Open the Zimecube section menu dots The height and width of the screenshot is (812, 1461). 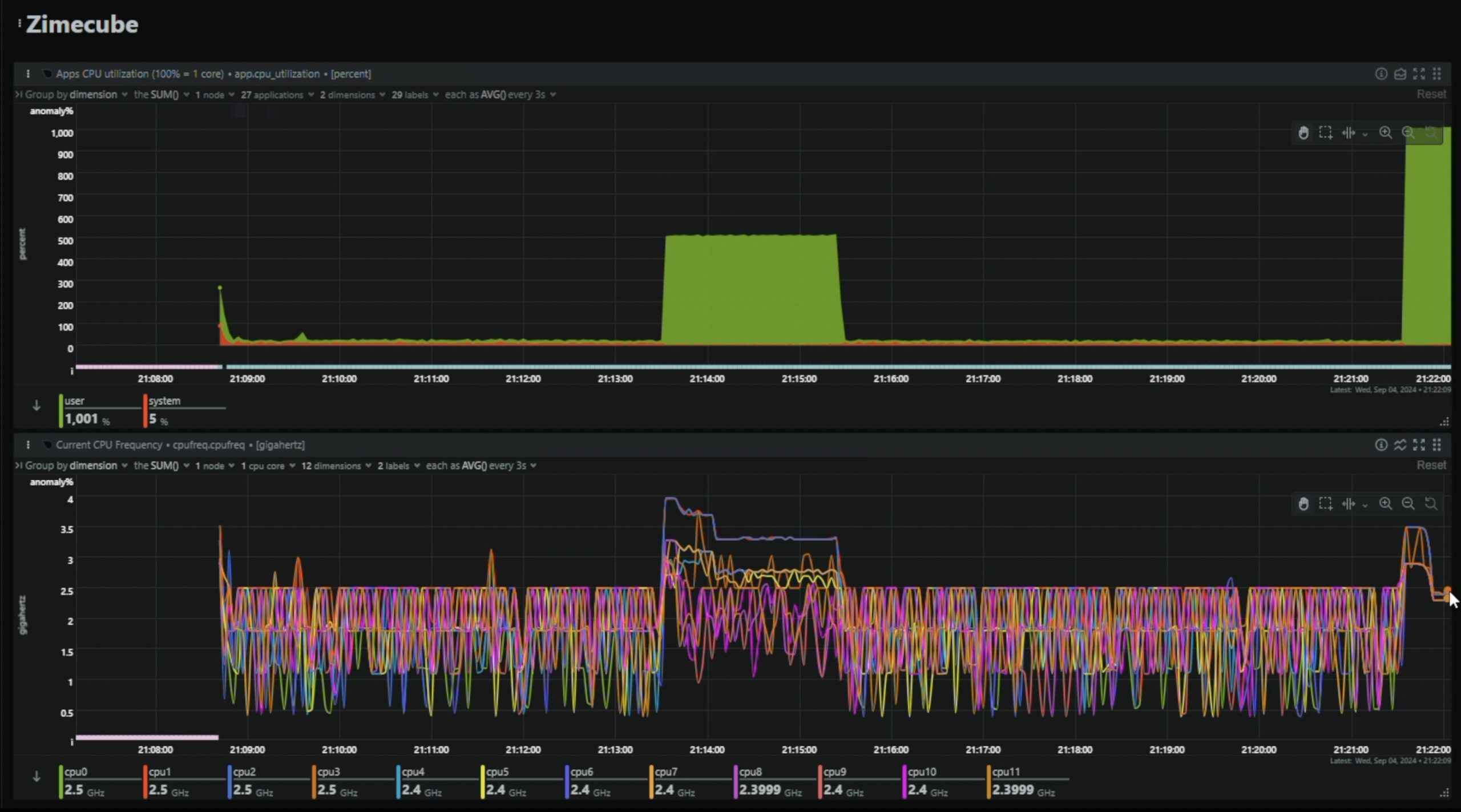click(x=19, y=24)
